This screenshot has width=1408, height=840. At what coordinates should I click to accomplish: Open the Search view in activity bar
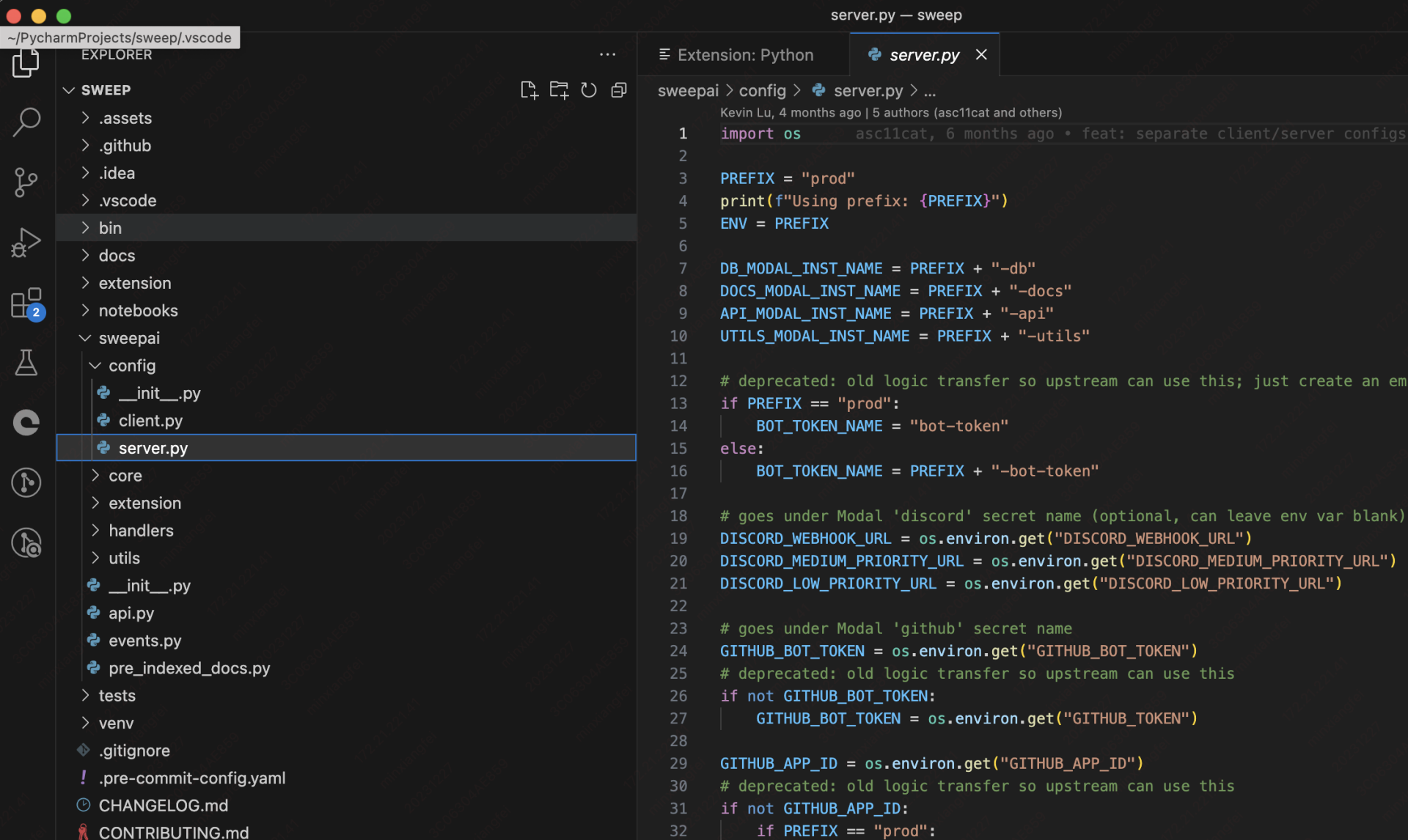click(26, 122)
